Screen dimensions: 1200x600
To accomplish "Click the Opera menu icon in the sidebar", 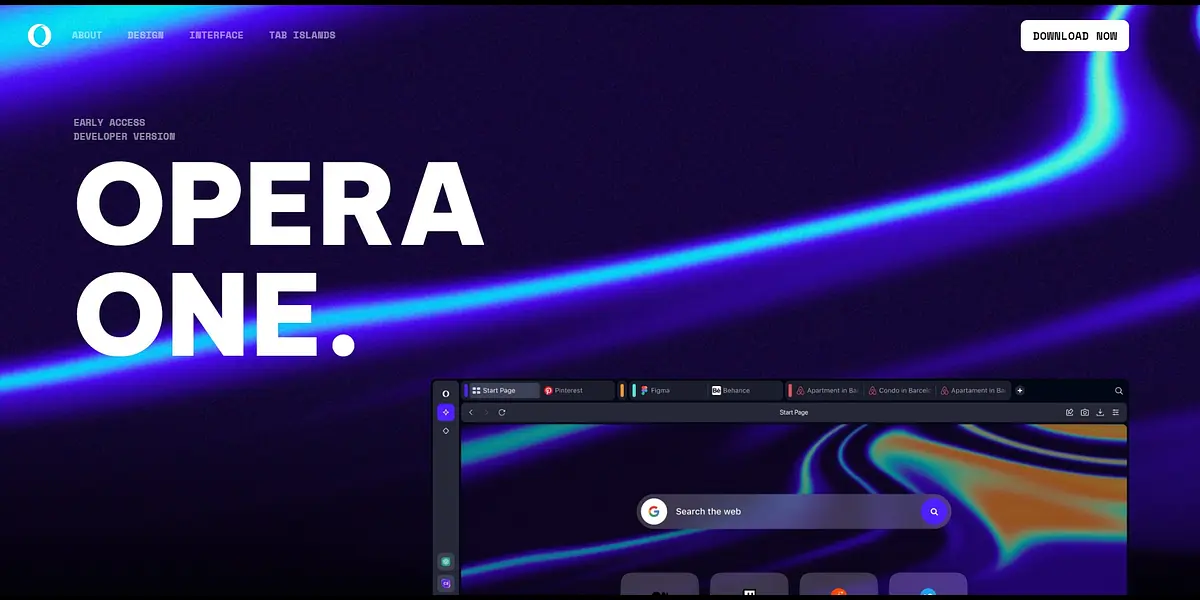I will click(446, 393).
